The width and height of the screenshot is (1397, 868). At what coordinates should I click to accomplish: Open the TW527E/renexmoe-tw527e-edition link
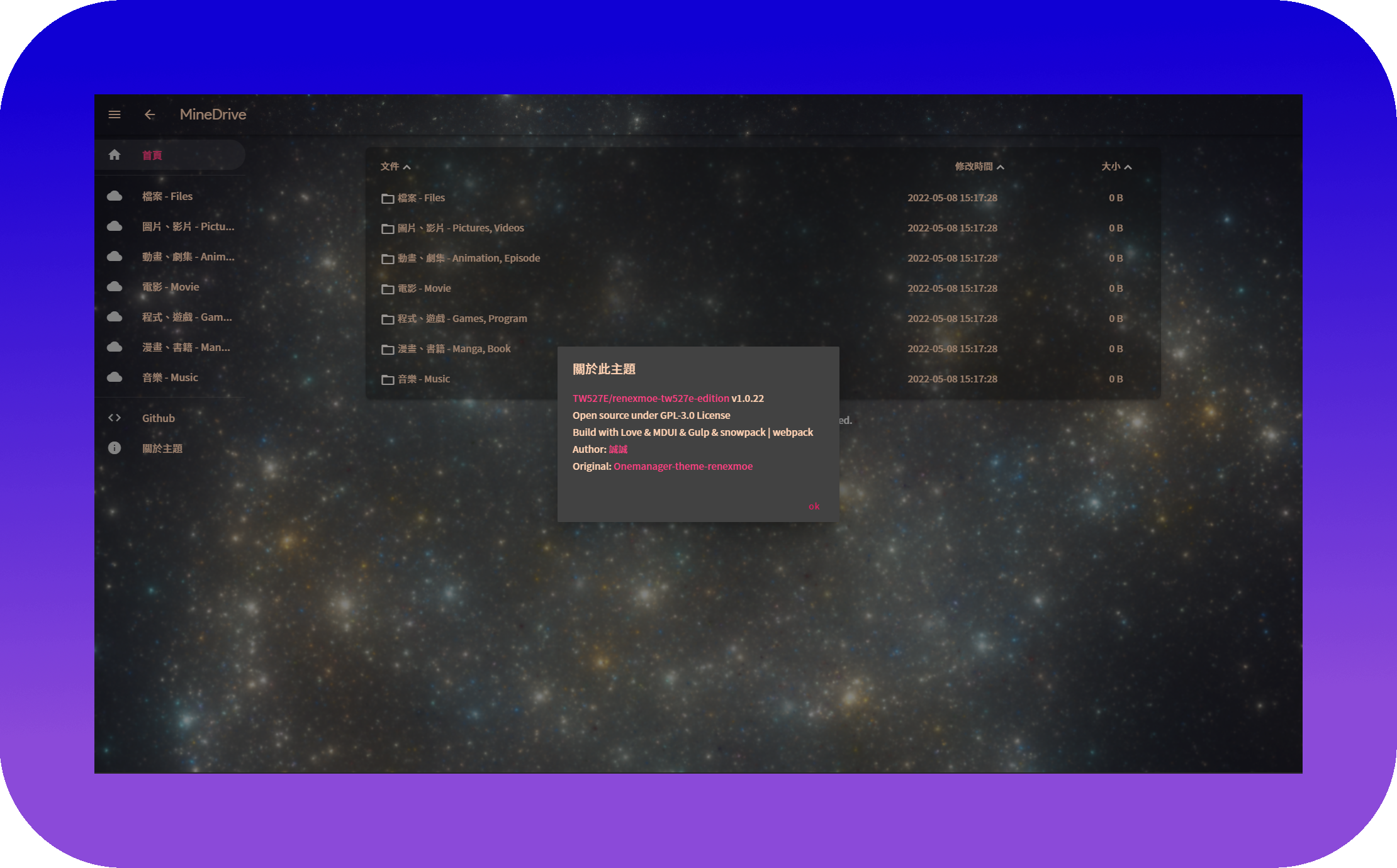[x=651, y=398]
